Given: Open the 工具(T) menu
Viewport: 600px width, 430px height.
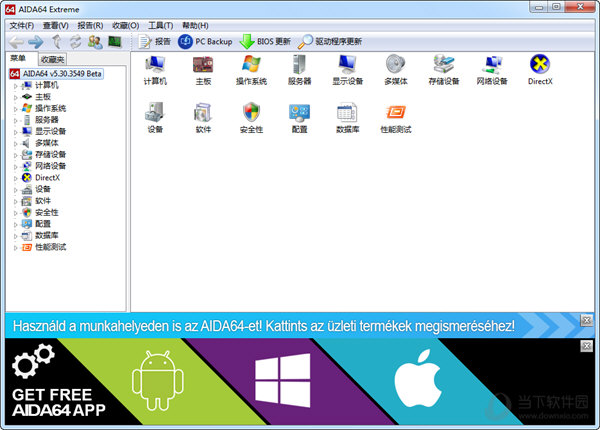Looking at the screenshot, I should tap(161, 26).
